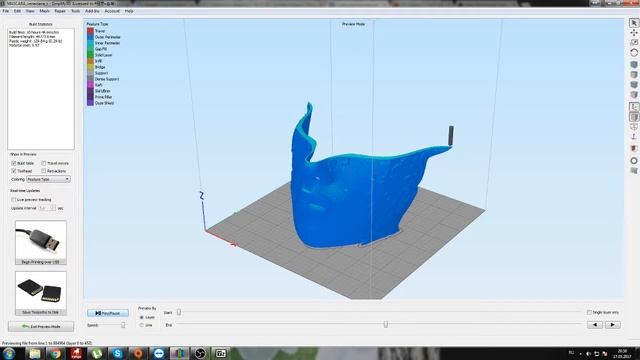Click the End layer slider handle
The height and width of the screenshot is (360, 640).
pyautogui.click(x=385, y=324)
